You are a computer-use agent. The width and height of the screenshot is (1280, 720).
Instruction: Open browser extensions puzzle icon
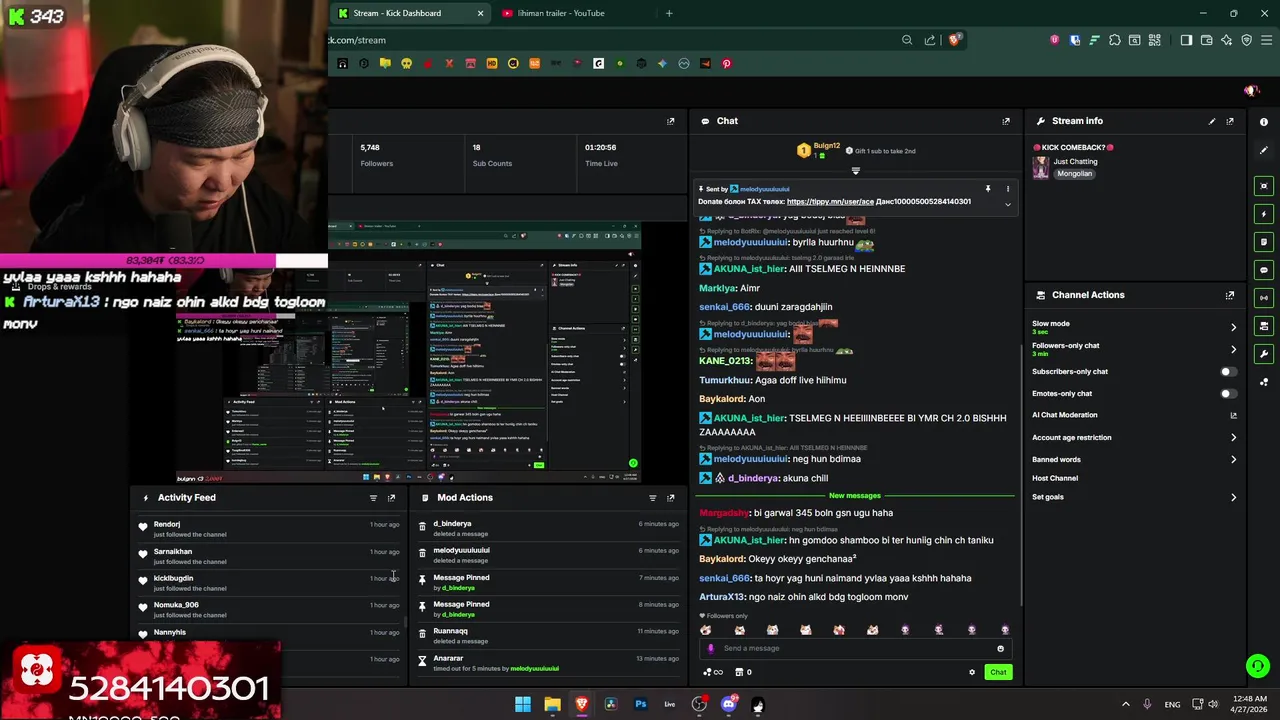[1115, 40]
